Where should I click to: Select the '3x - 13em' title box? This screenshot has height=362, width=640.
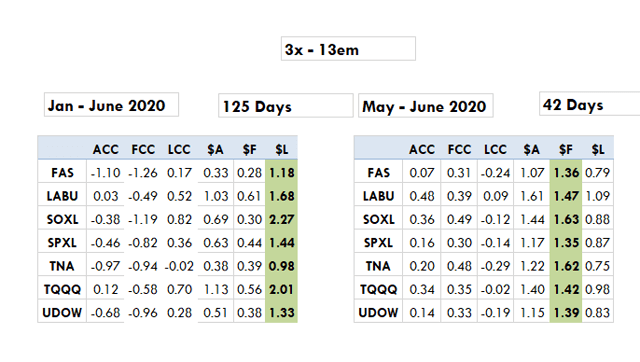tap(348, 49)
